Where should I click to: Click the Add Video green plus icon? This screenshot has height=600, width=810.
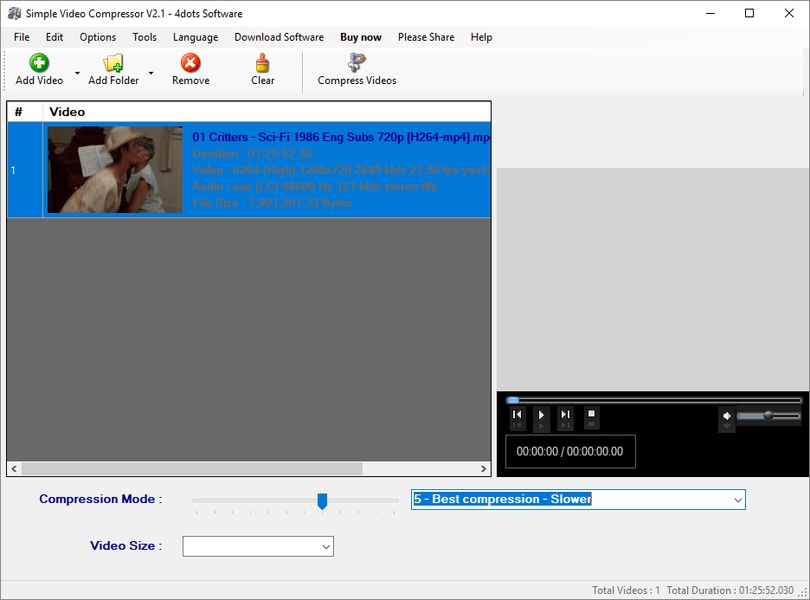39,63
